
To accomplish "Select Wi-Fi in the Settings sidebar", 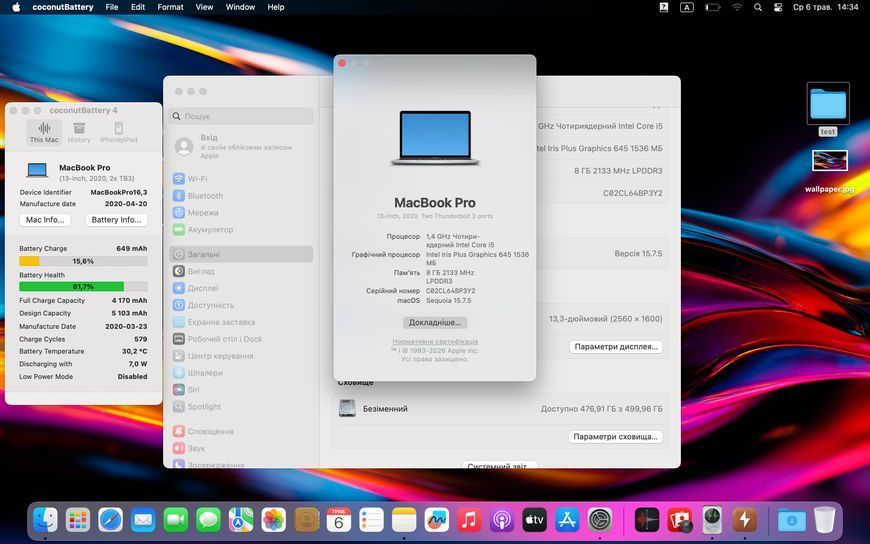I will point(241,179).
